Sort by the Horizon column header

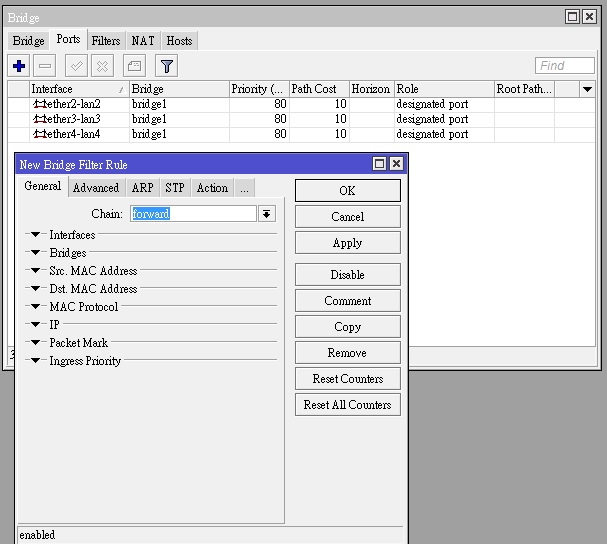click(372, 89)
